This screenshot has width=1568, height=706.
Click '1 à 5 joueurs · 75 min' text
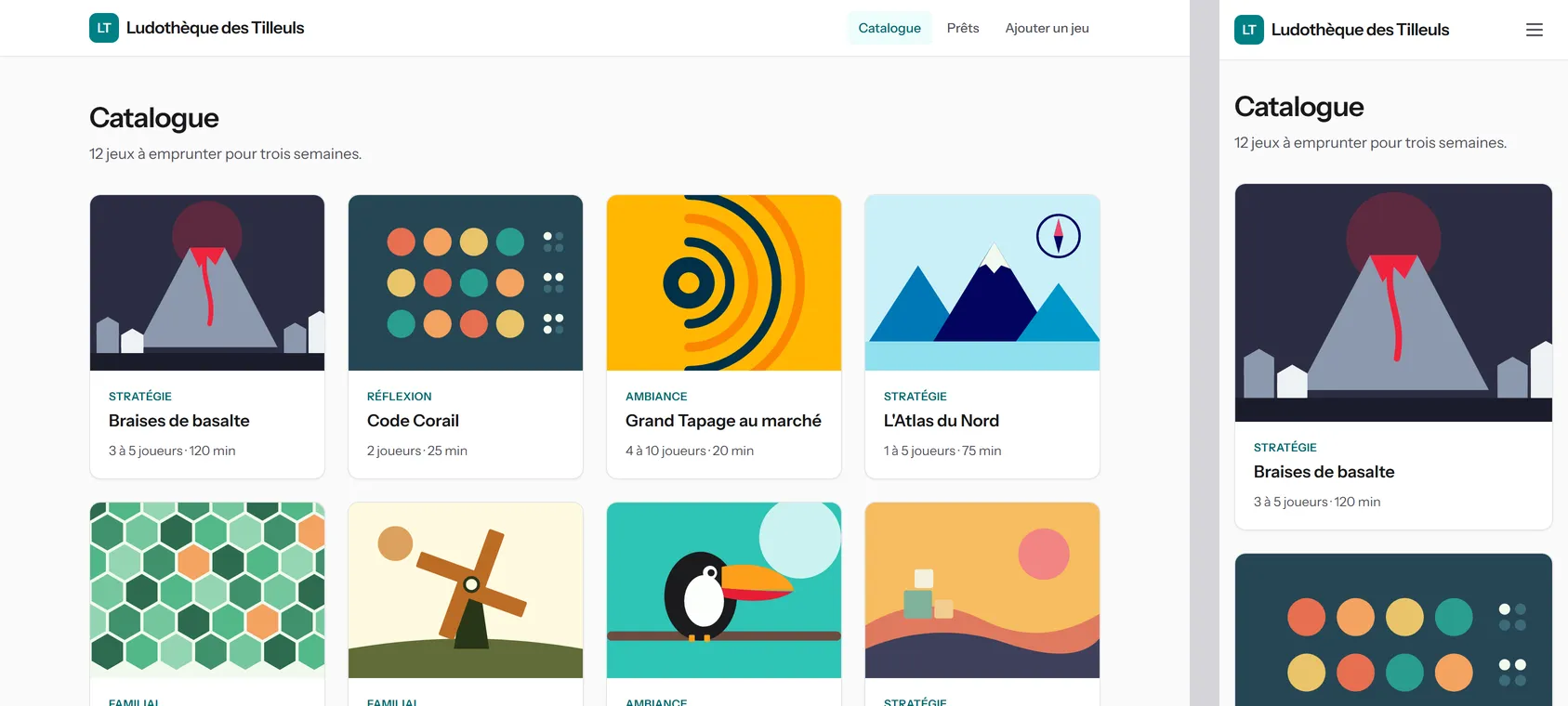(x=942, y=451)
